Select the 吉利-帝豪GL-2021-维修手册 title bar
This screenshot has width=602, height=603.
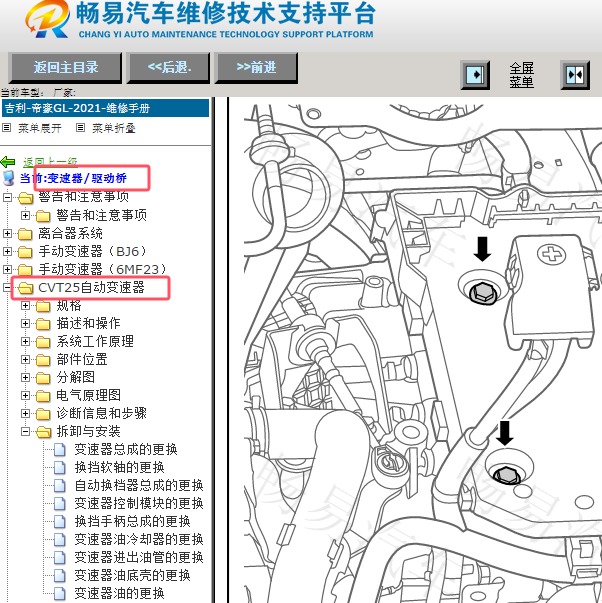(x=105, y=108)
